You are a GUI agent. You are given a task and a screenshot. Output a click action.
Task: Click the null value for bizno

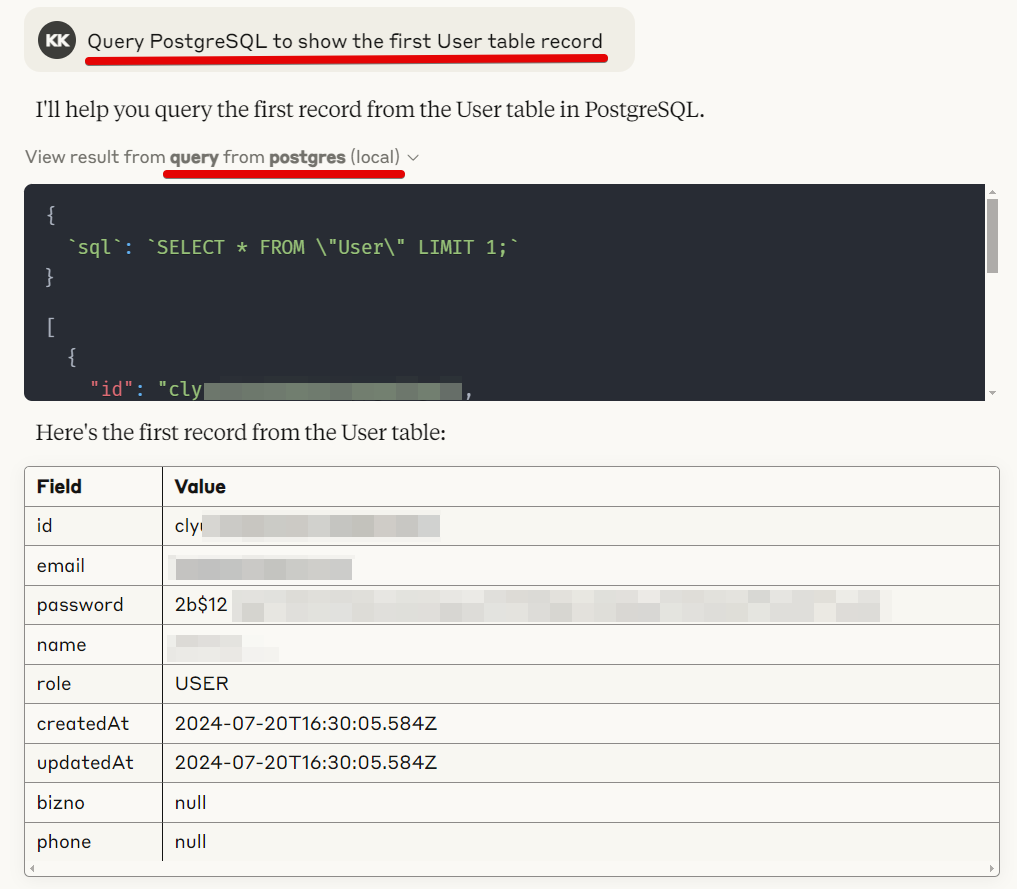(x=191, y=803)
